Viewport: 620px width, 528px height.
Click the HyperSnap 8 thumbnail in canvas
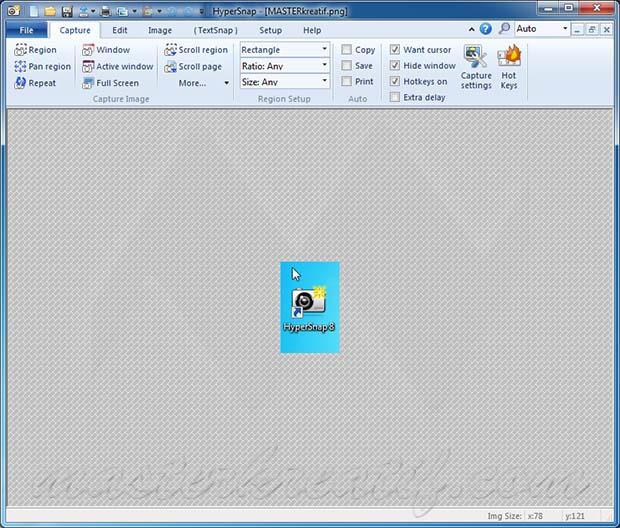pos(310,307)
